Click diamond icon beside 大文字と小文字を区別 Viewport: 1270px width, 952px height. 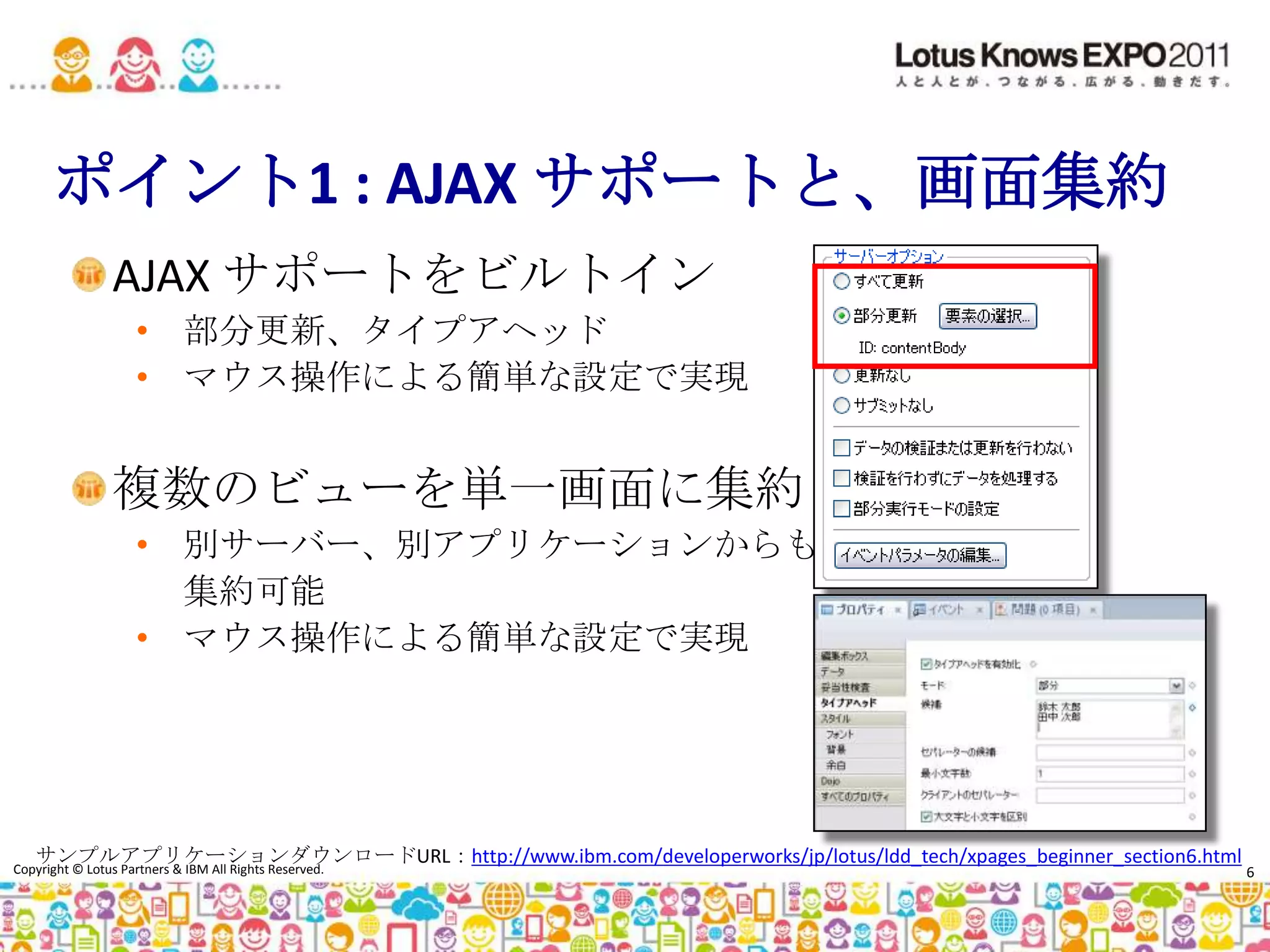point(1192,817)
